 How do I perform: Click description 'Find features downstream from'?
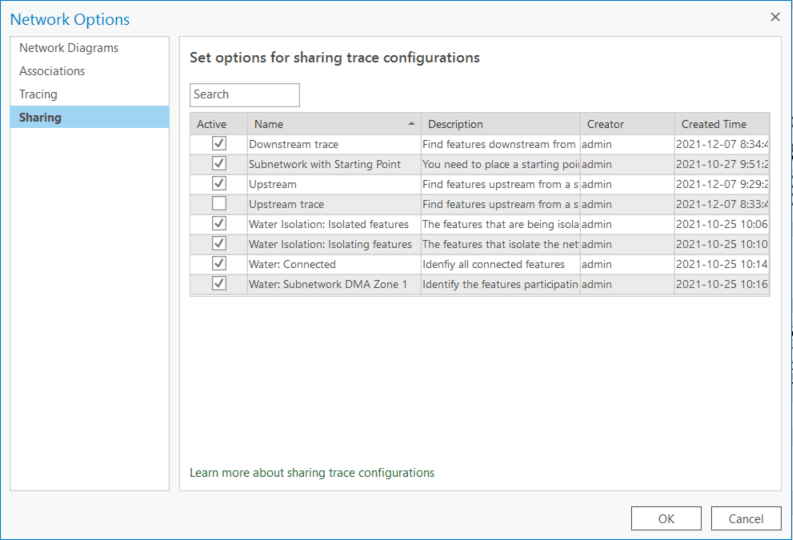click(499, 144)
